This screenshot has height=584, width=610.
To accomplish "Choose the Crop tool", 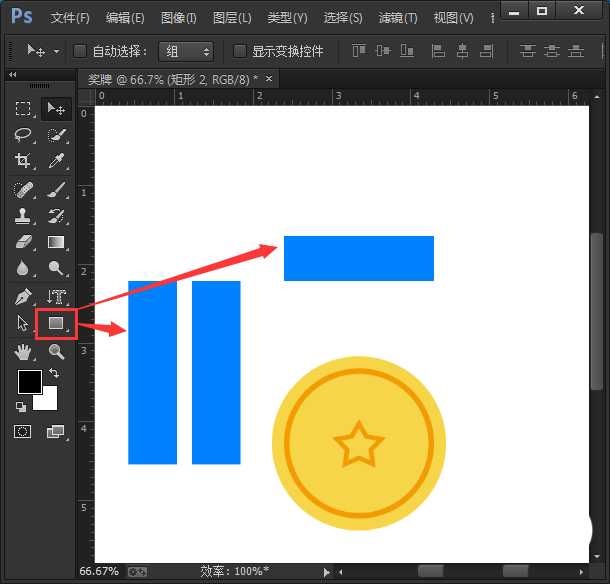I will click(x=24, y=161).
